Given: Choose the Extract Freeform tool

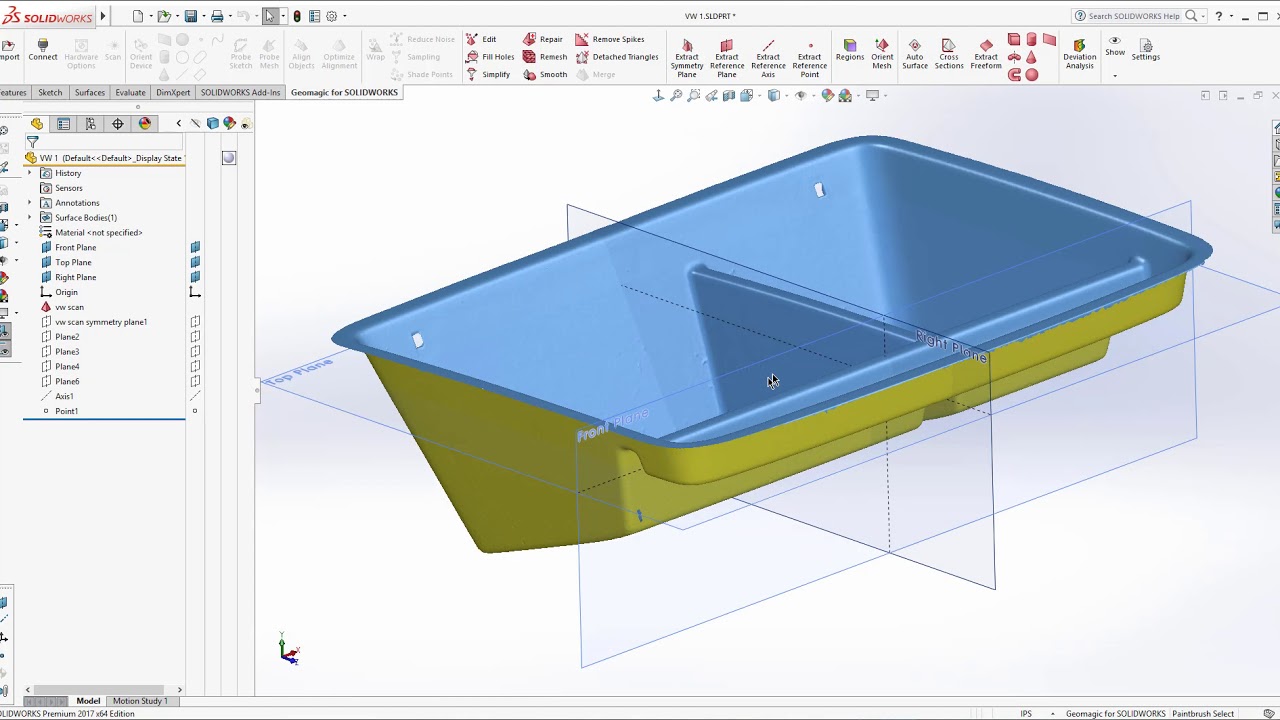Looking at the screenshot, I should 986,54.
